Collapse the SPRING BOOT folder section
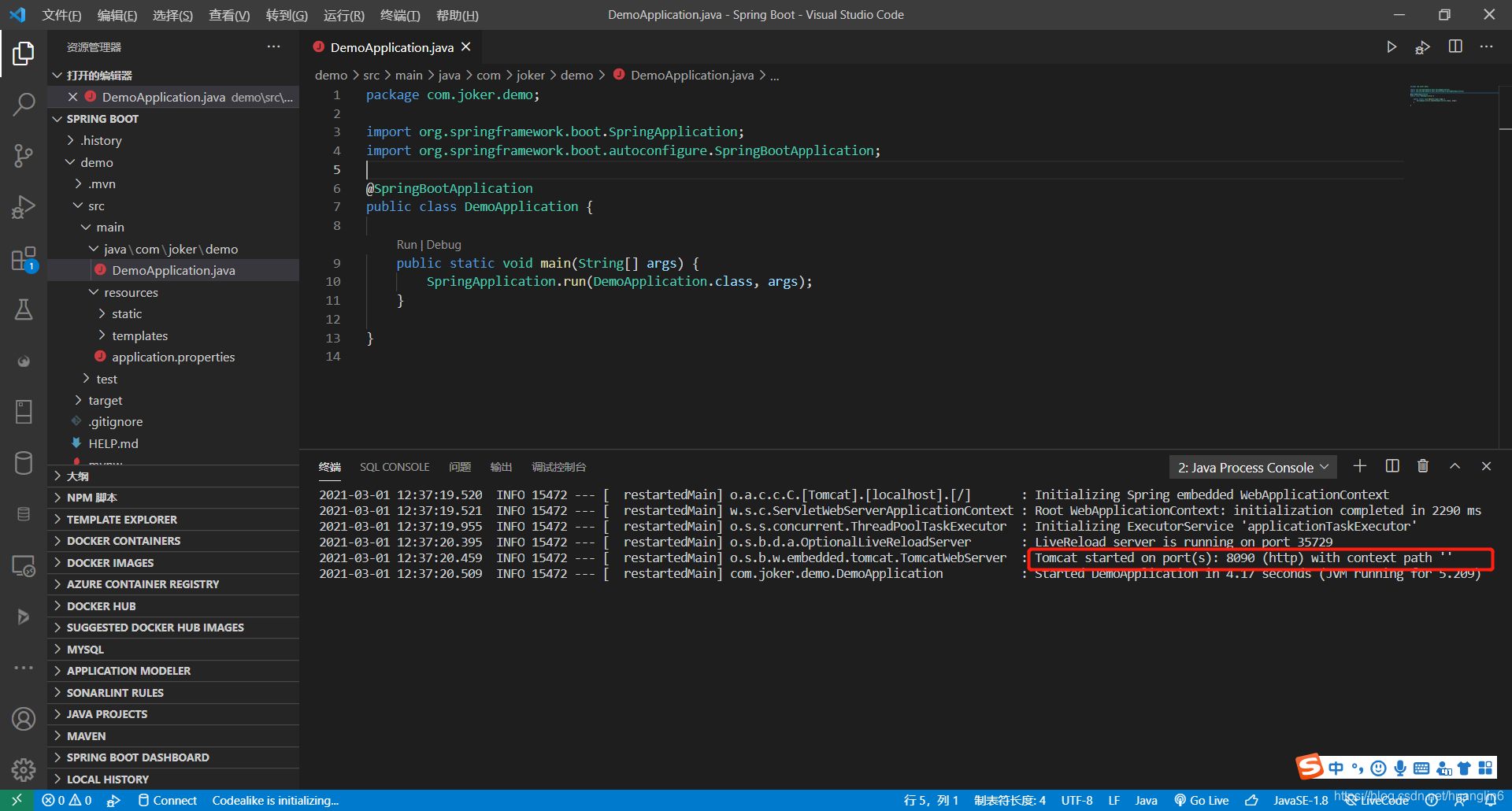Screen dimensions: 1512x811 173,119
